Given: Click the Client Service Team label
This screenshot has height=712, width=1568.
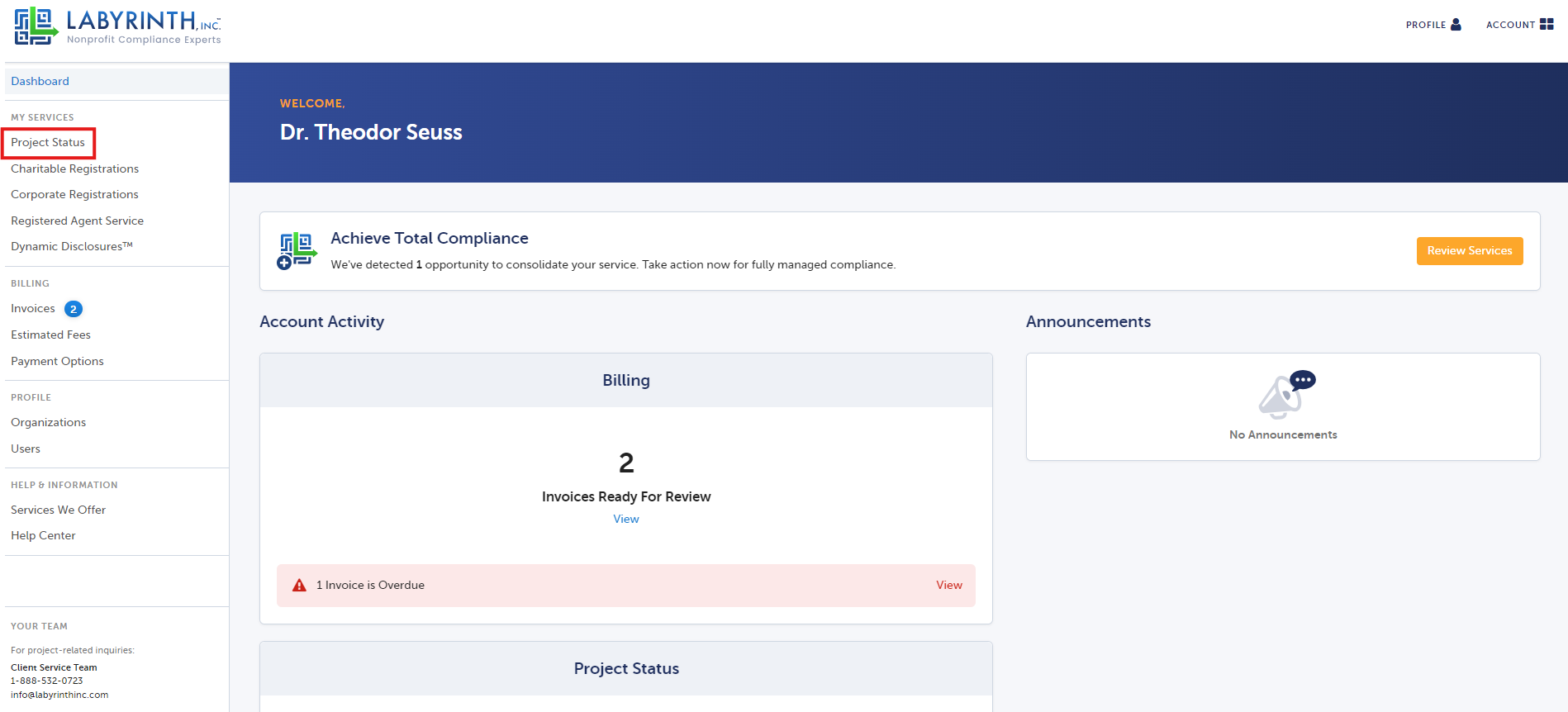Looking at the screenshot, I should coord(54,667).
